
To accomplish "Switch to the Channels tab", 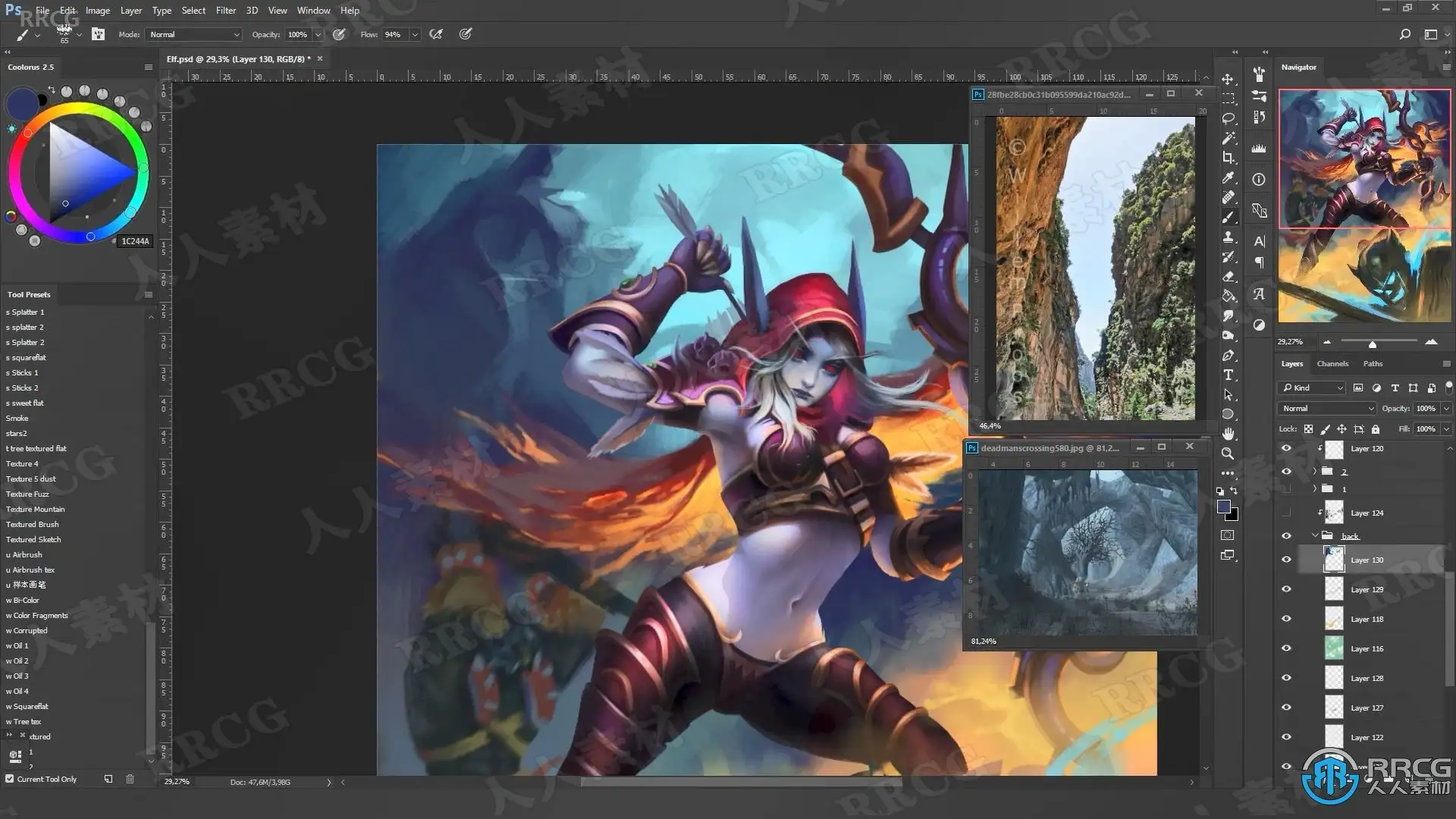I will 1332,364.
